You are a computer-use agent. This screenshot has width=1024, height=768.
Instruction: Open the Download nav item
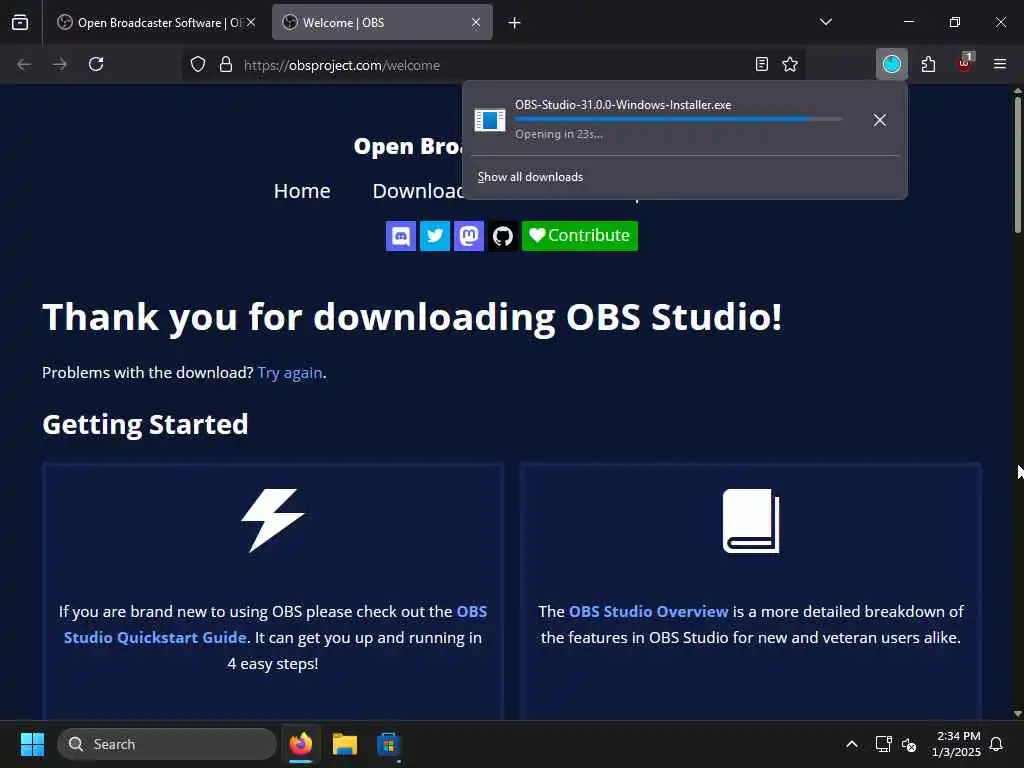coord(417,191)
